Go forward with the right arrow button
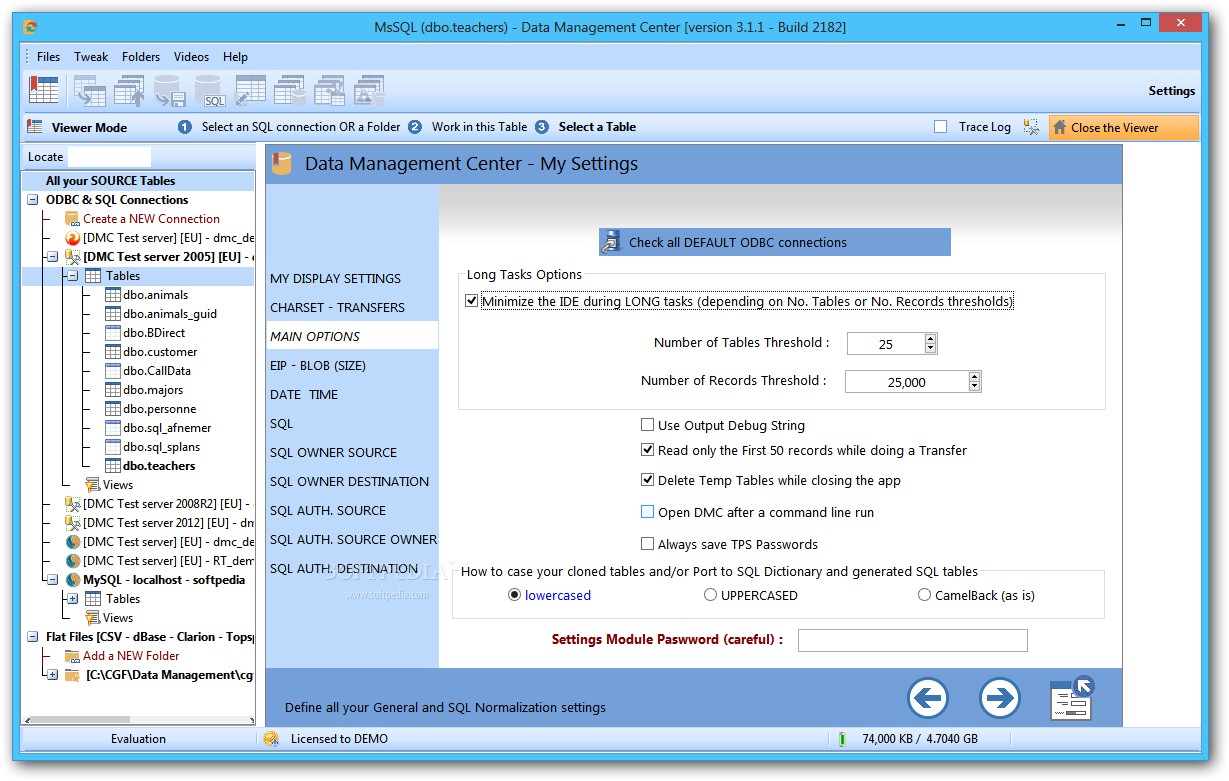1229x781 pixels. tap(1000, 698)
